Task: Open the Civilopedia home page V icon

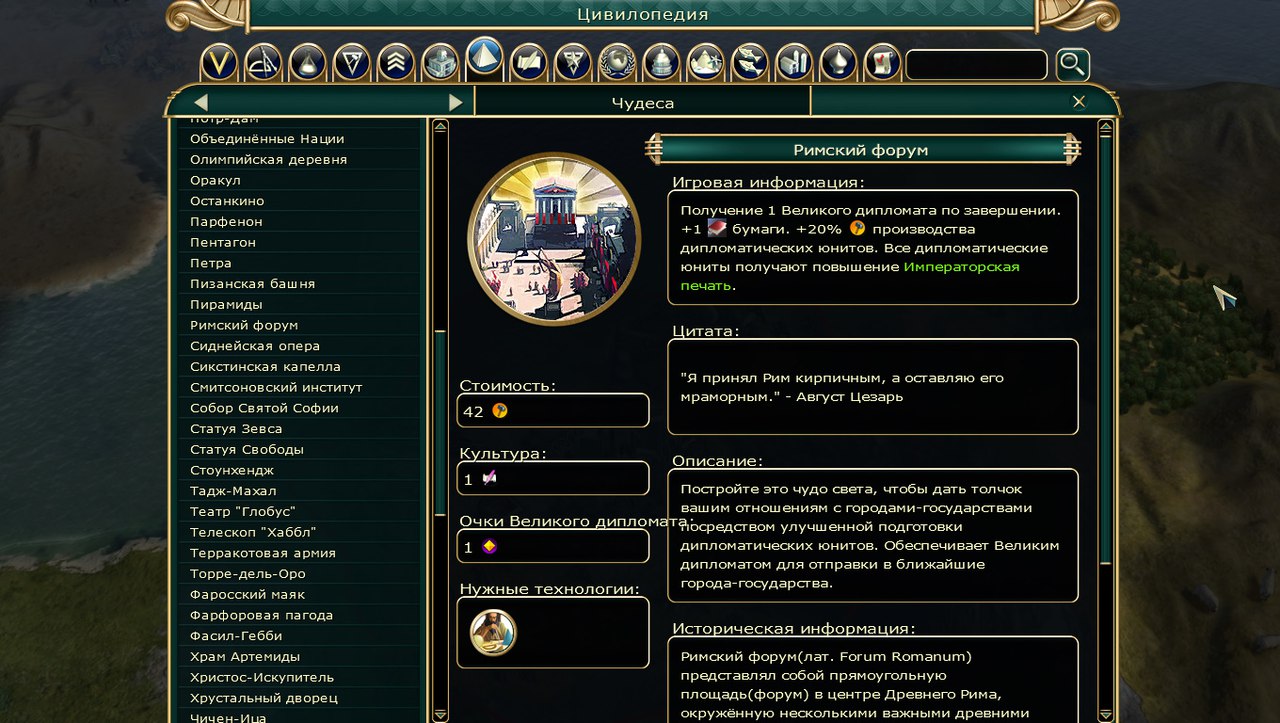Action: coord(219,63)
